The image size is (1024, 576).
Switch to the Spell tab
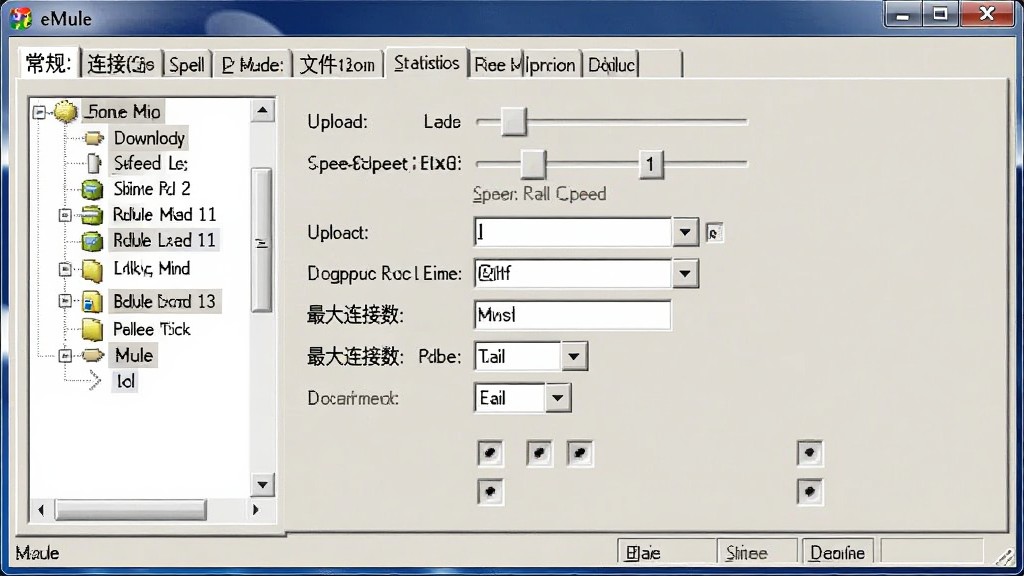pos(187,65)
